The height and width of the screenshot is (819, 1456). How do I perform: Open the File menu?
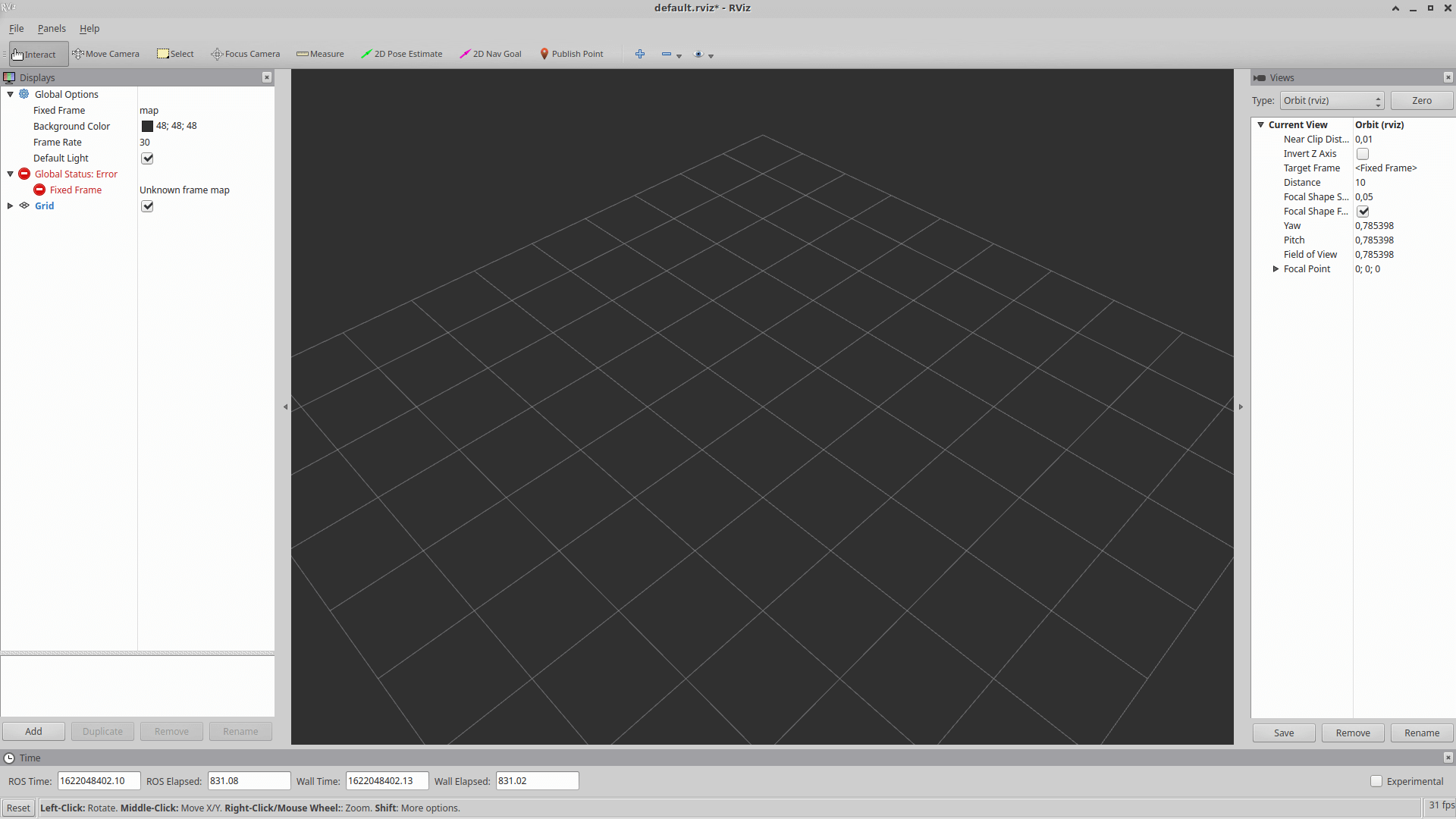[16, 28]
